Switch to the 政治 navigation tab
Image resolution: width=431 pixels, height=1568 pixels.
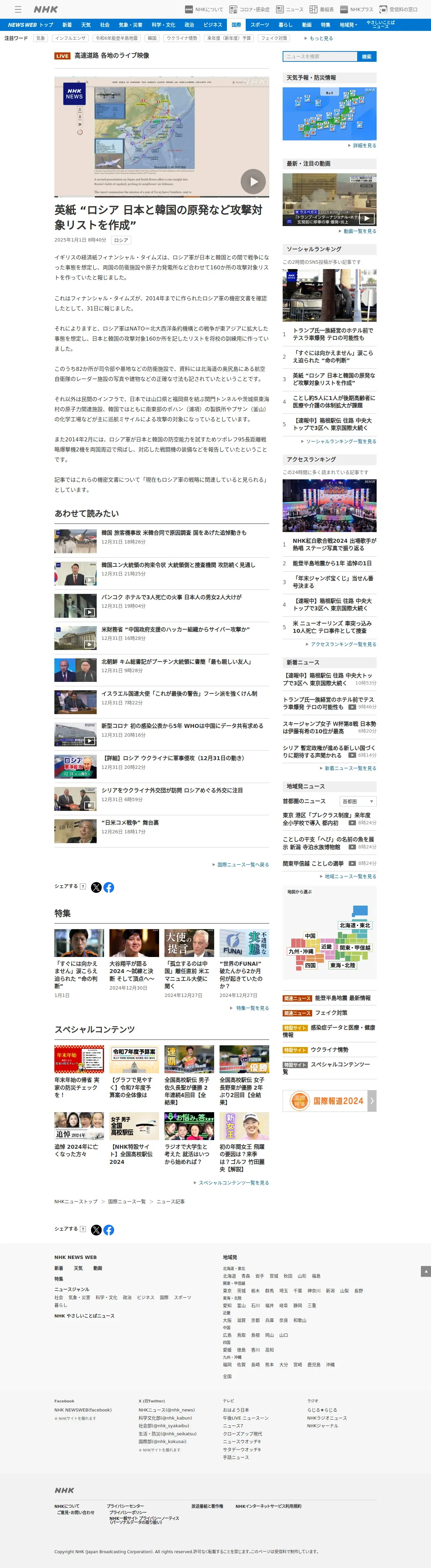click(189, 25)
